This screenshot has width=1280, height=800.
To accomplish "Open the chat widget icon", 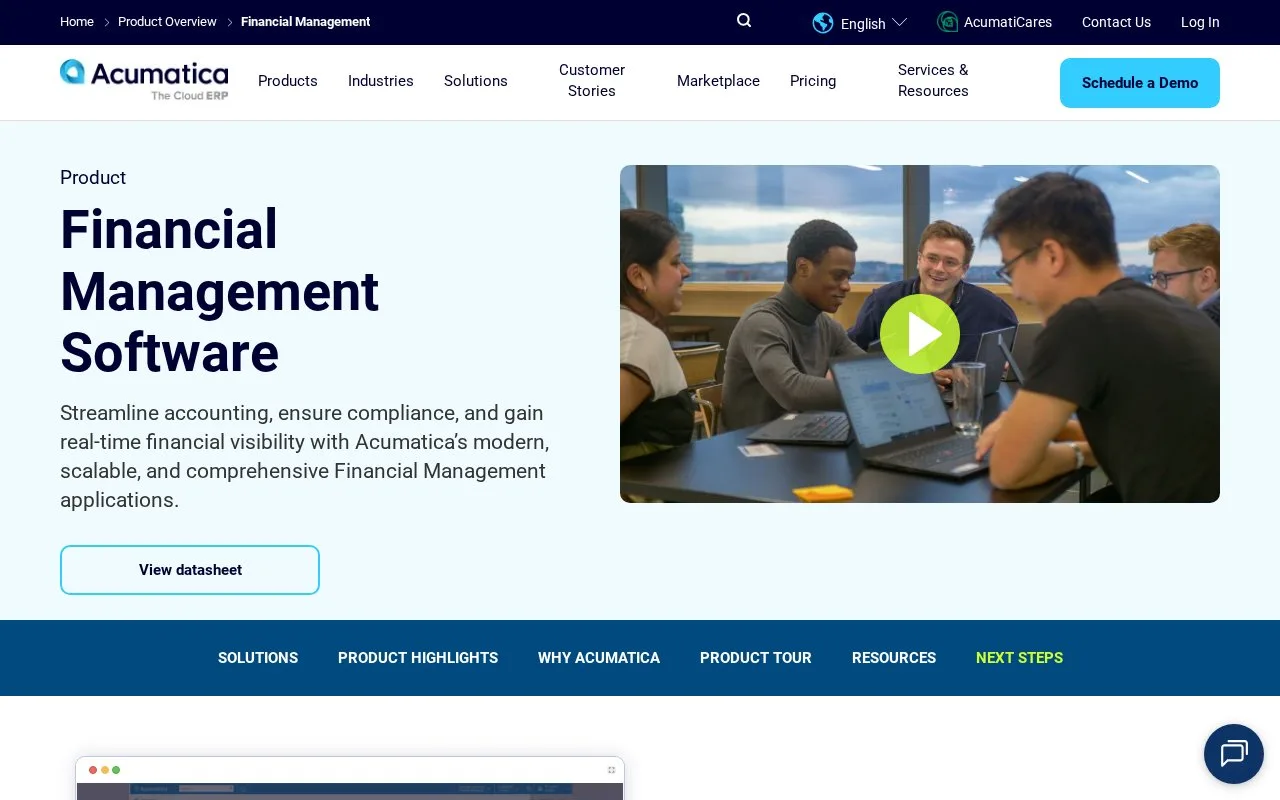I will (x=1233, y=753).
